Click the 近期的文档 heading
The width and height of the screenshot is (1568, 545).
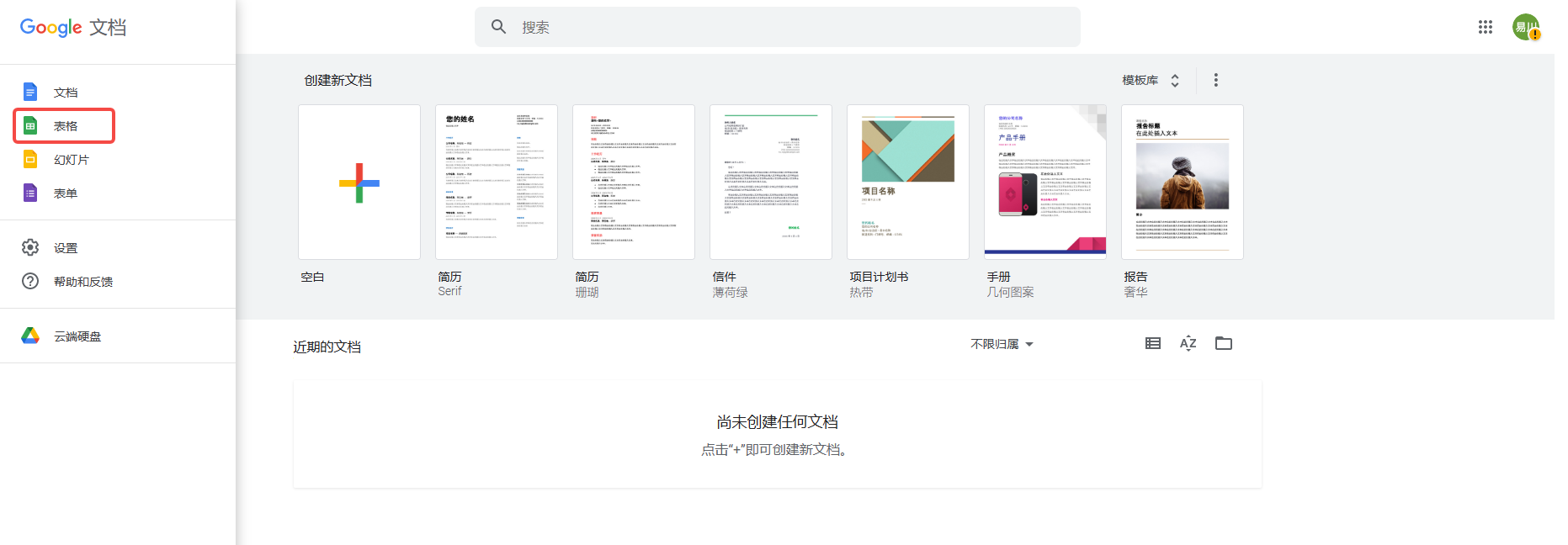(327, 347)
